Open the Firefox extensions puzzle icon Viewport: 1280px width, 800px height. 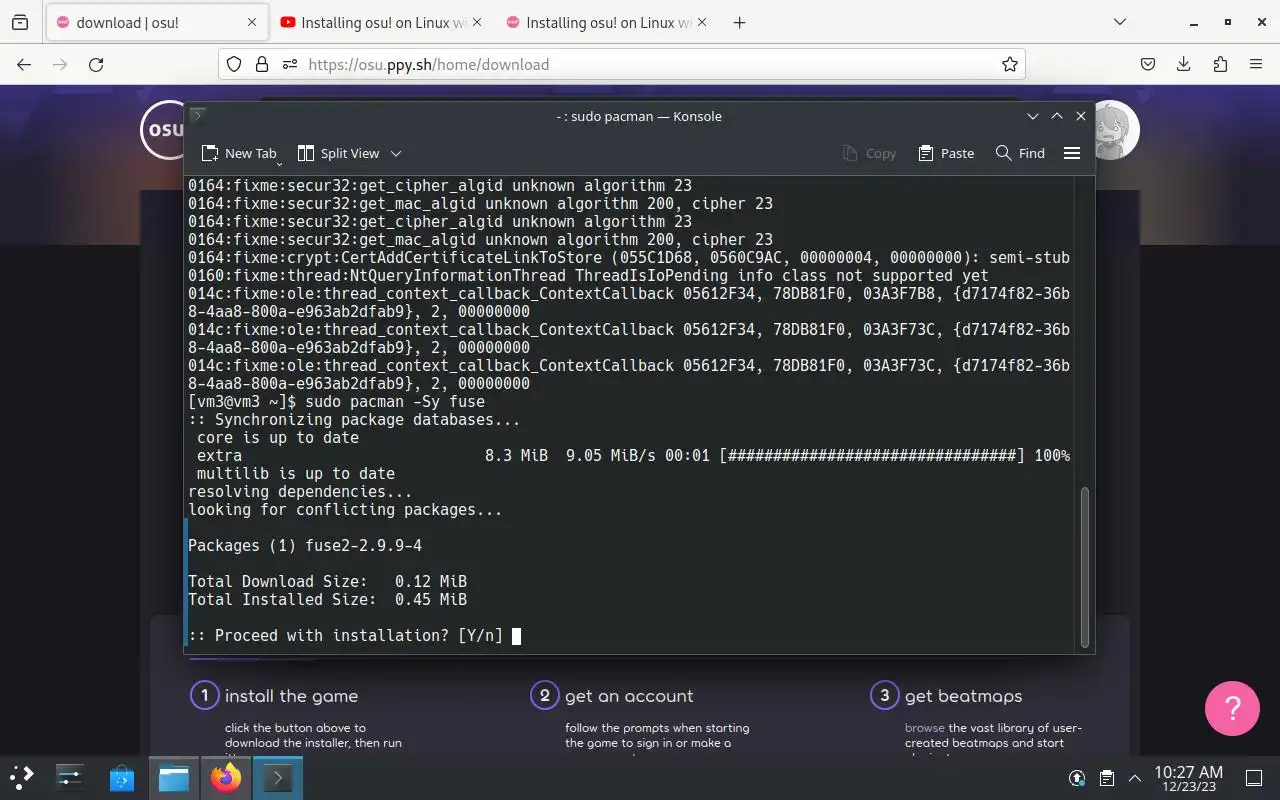coord(1220,64)
